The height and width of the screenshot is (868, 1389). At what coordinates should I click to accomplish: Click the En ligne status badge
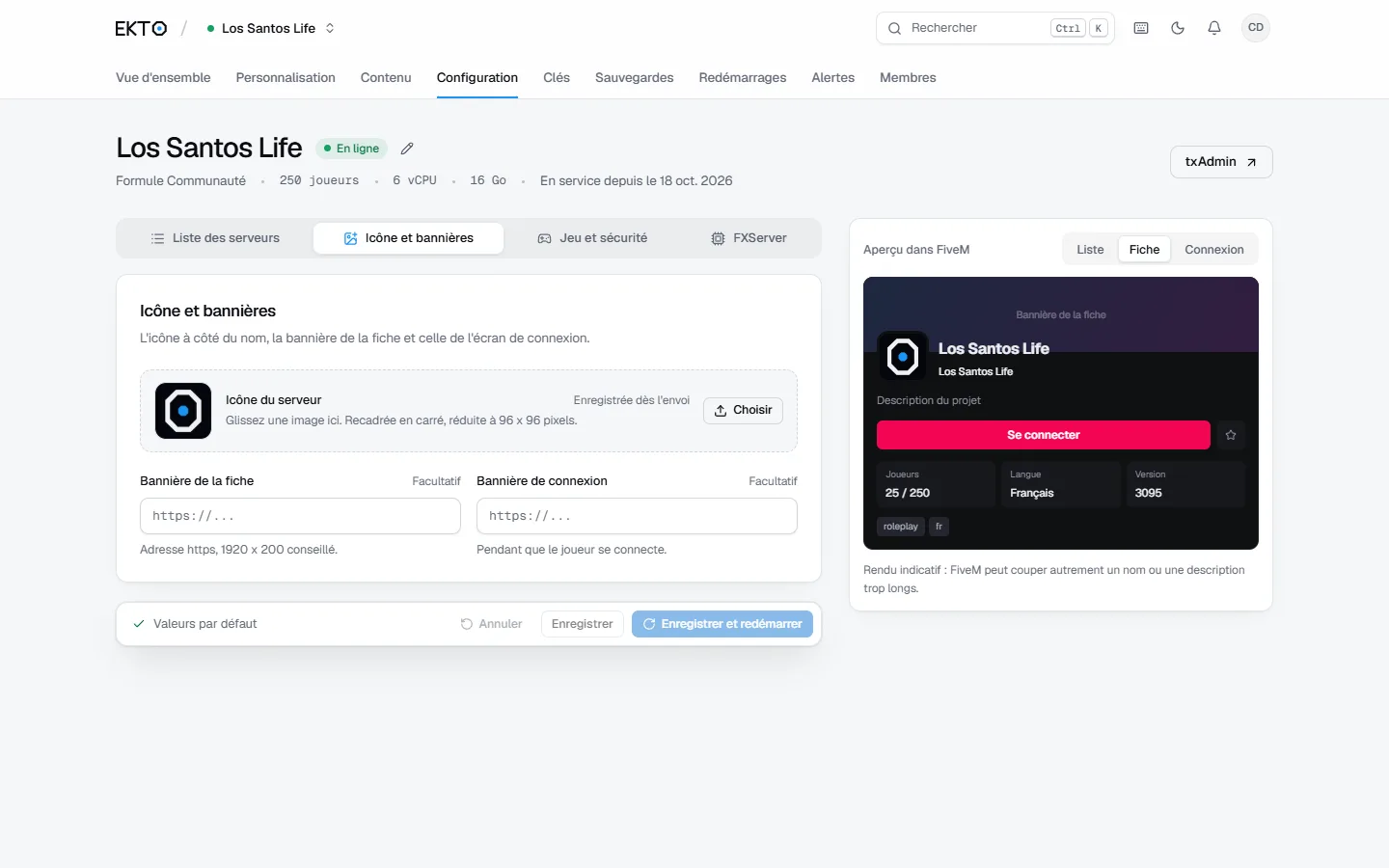click(x=352, y=149)
